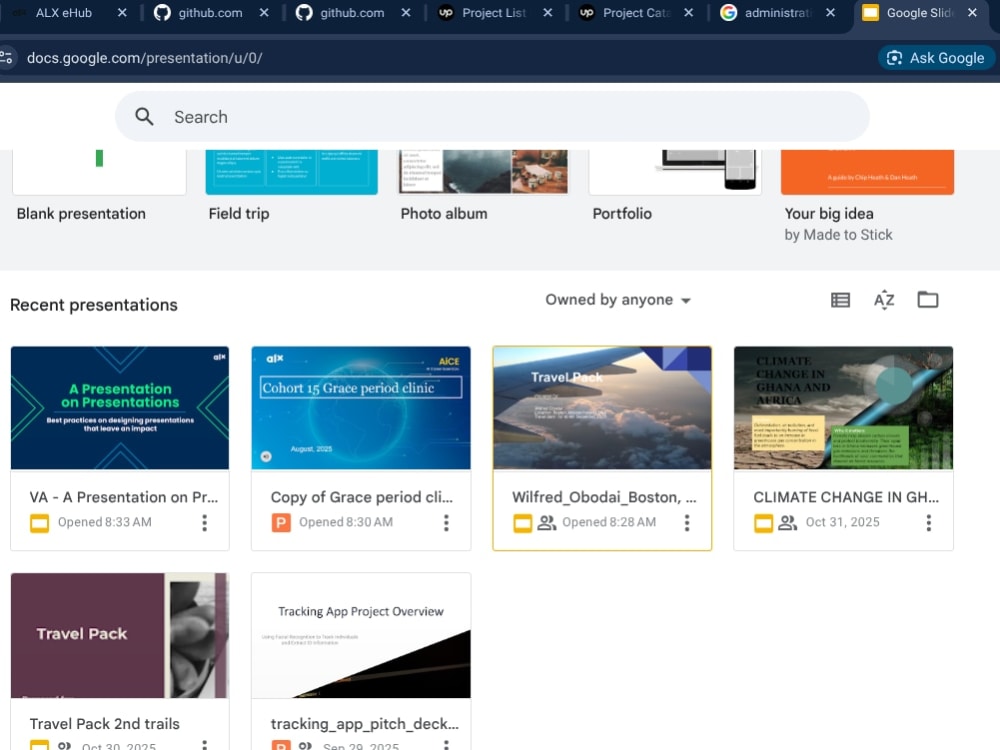Screen dimensions: 1000x750
Task: Open the AZ sort options icon
Action: click(x=884, y=300)
